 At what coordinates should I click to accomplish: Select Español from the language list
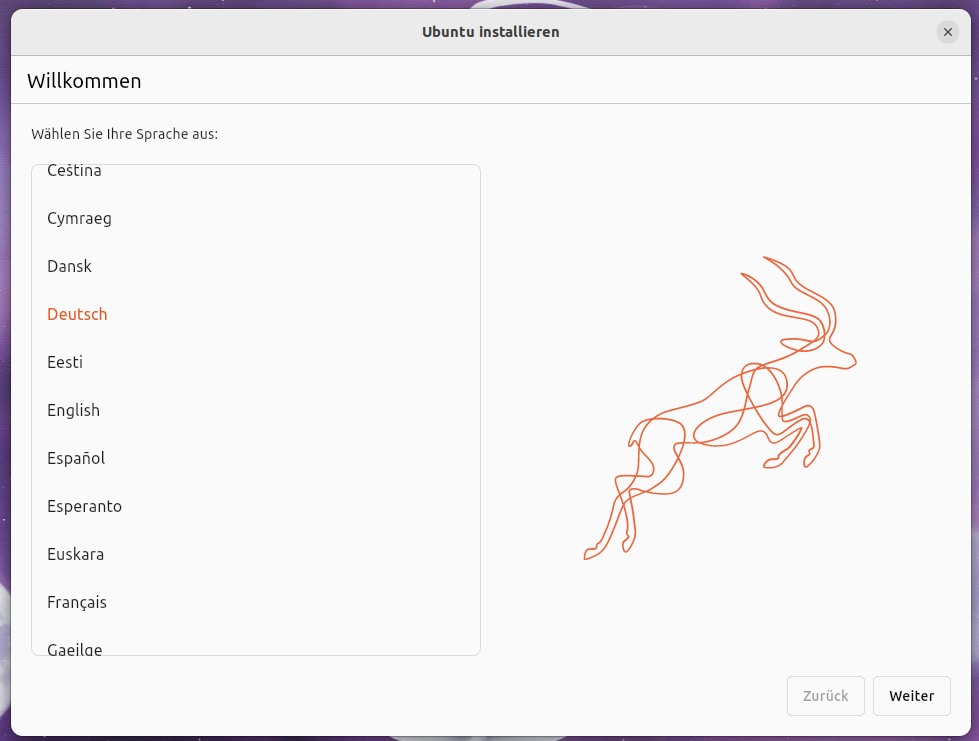click(x=76, y=458)
